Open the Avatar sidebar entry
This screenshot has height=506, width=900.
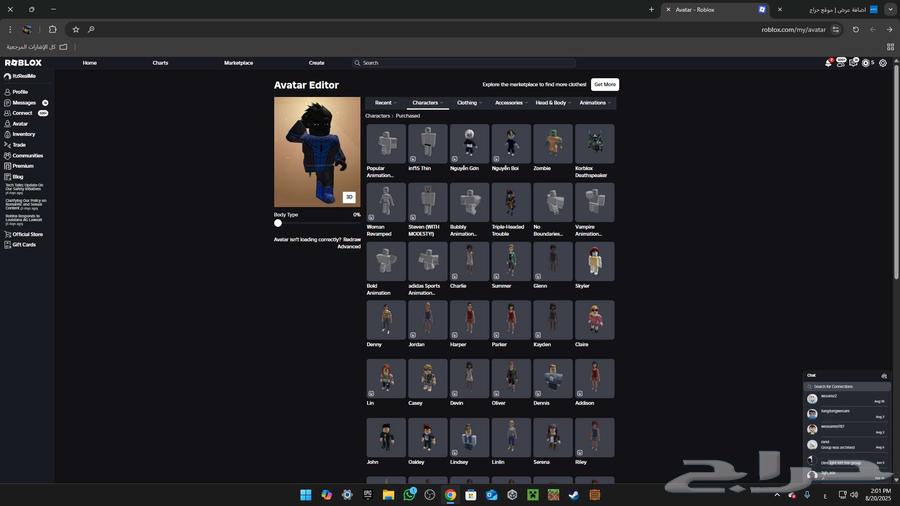coord(16,123)
